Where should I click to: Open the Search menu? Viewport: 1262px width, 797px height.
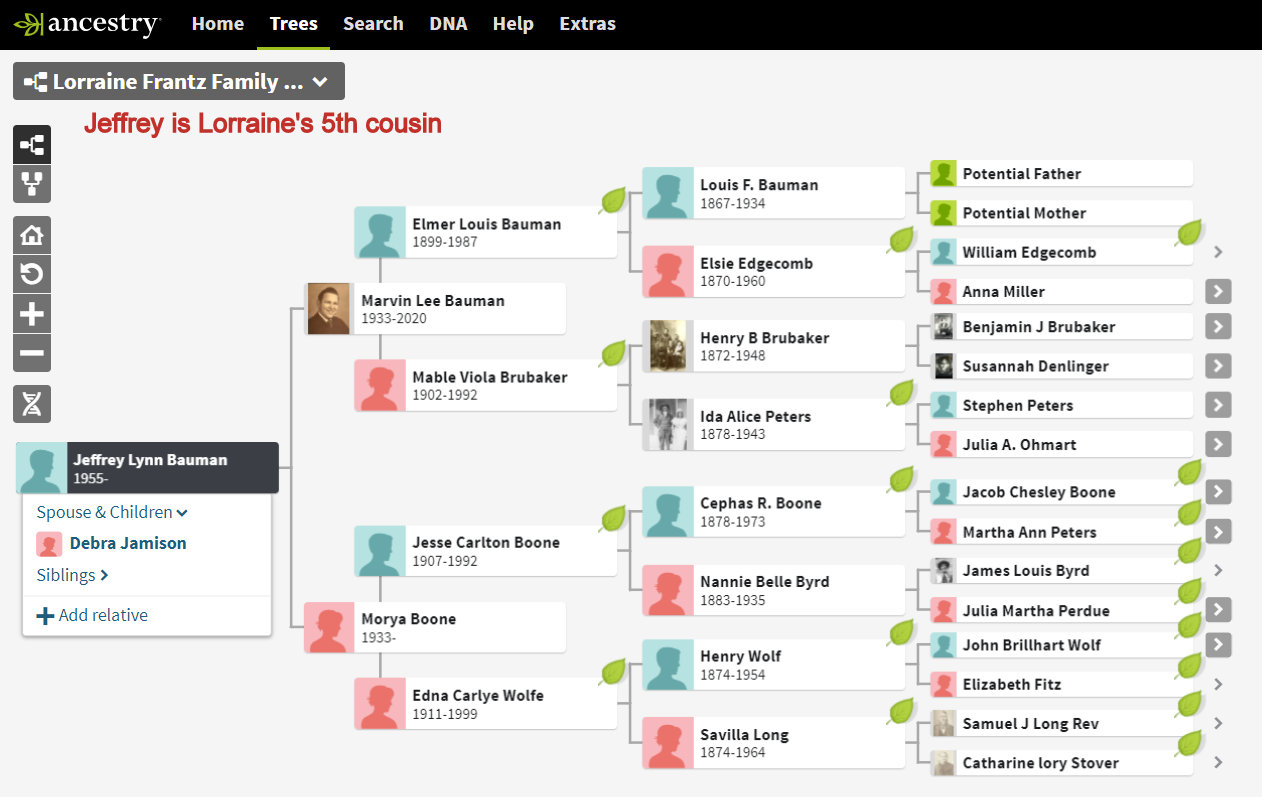(373, 24)
